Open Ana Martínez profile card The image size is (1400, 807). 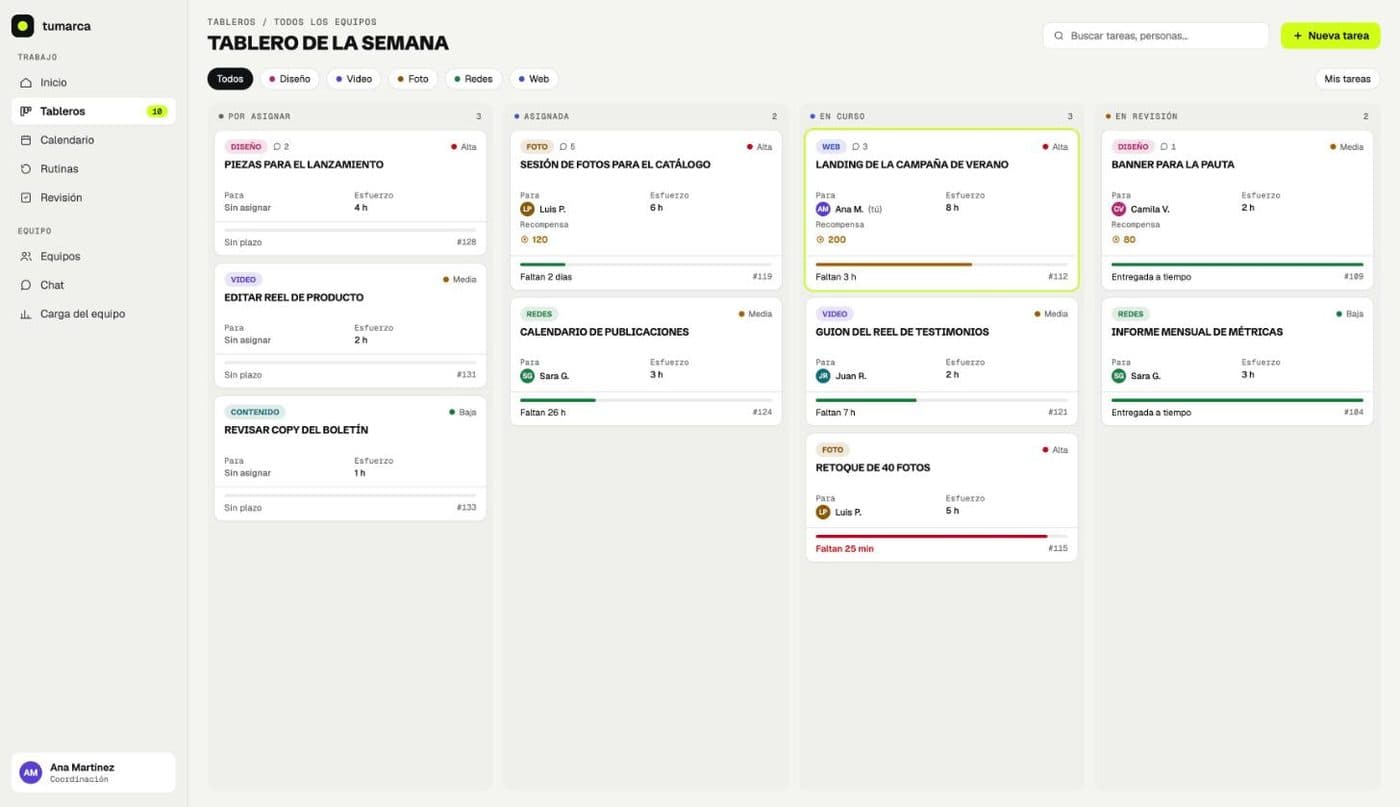tap(94, 772)
